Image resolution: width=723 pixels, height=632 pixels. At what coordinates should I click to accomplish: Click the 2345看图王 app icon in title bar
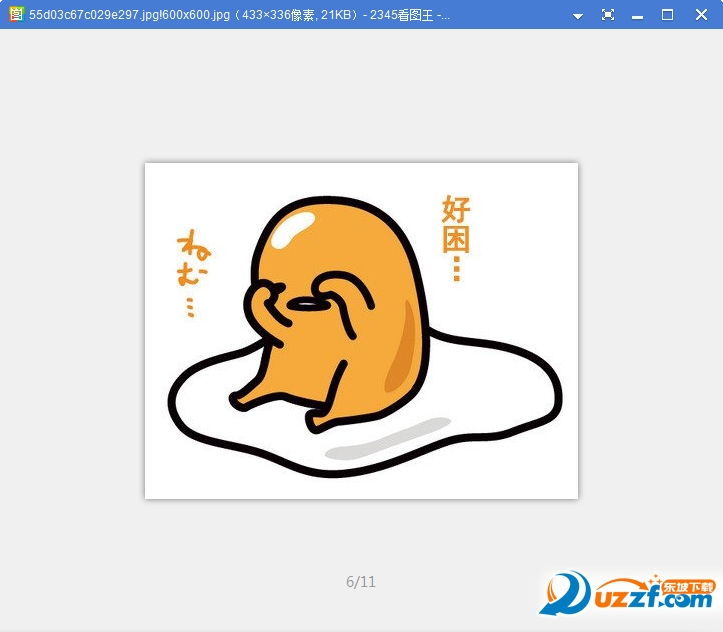click(x=16, y=14)
